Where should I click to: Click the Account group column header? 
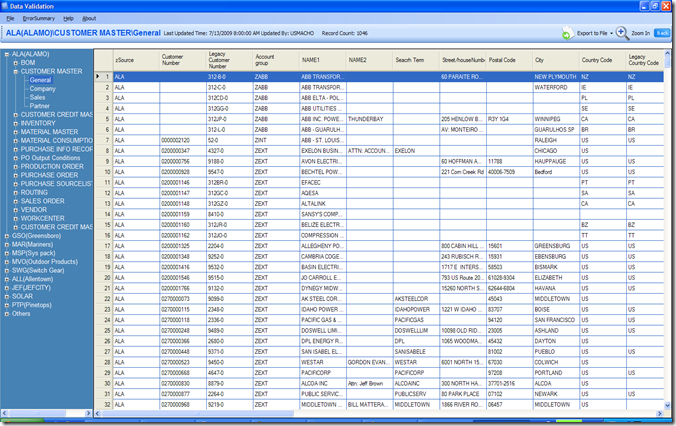[x=276, y=60]
